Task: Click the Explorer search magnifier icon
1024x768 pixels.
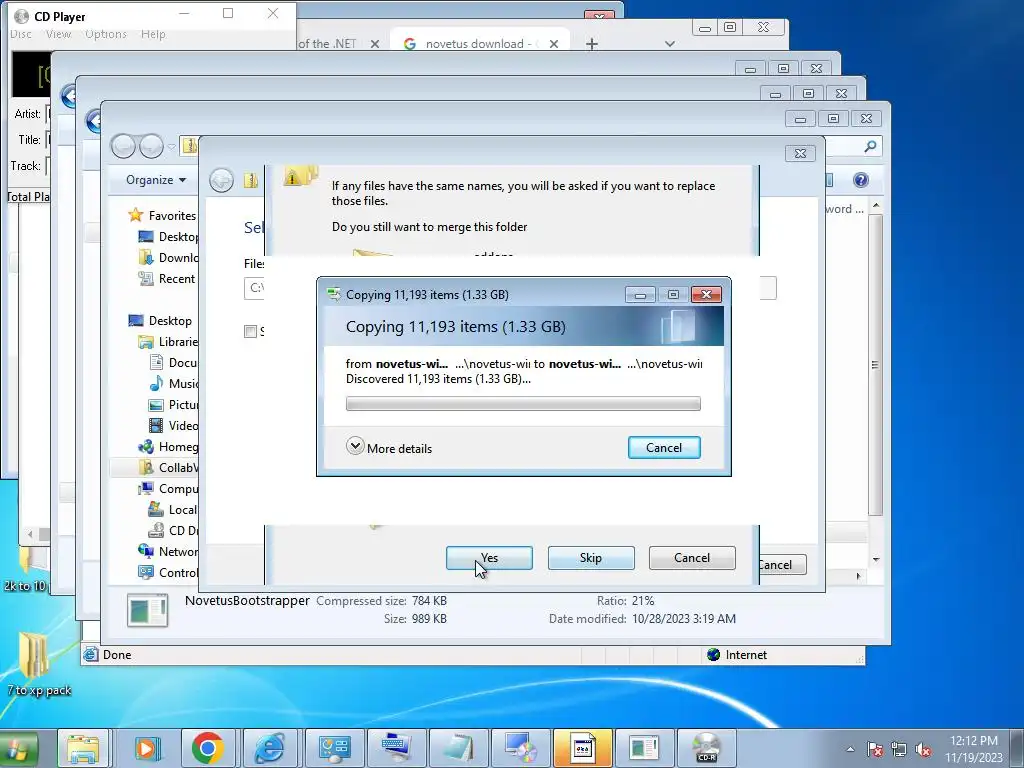Action: 870,146
